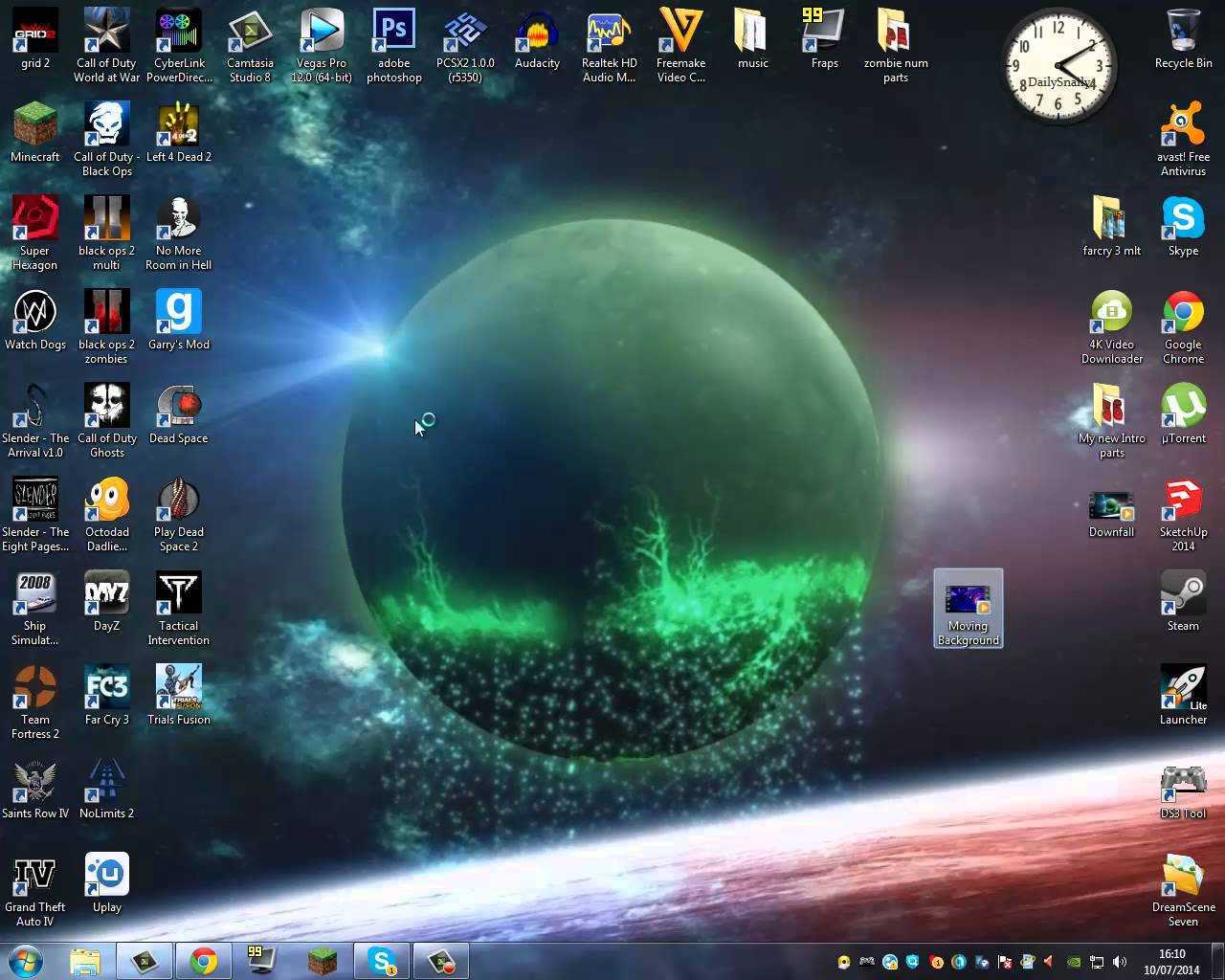The height and width of the screenshot is (980, 1225).
Task: Select Play Dead Space 2 icon
Action: click(x=179, y=515)
